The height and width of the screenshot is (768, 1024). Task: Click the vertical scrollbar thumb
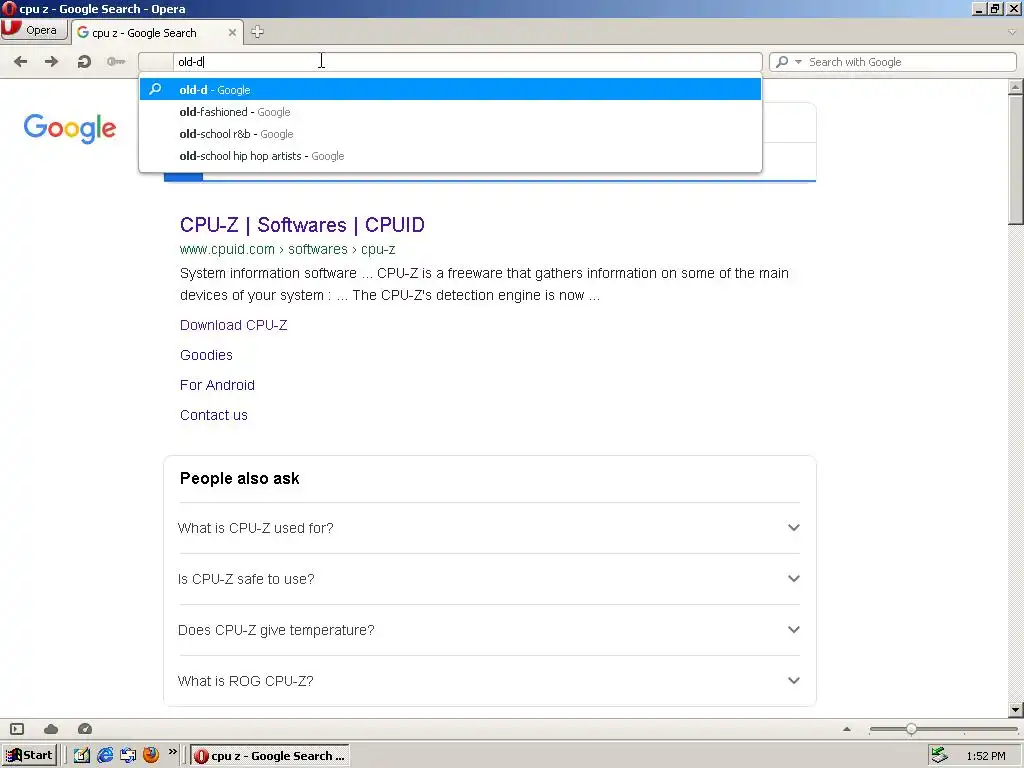(x=1016, y=160)
